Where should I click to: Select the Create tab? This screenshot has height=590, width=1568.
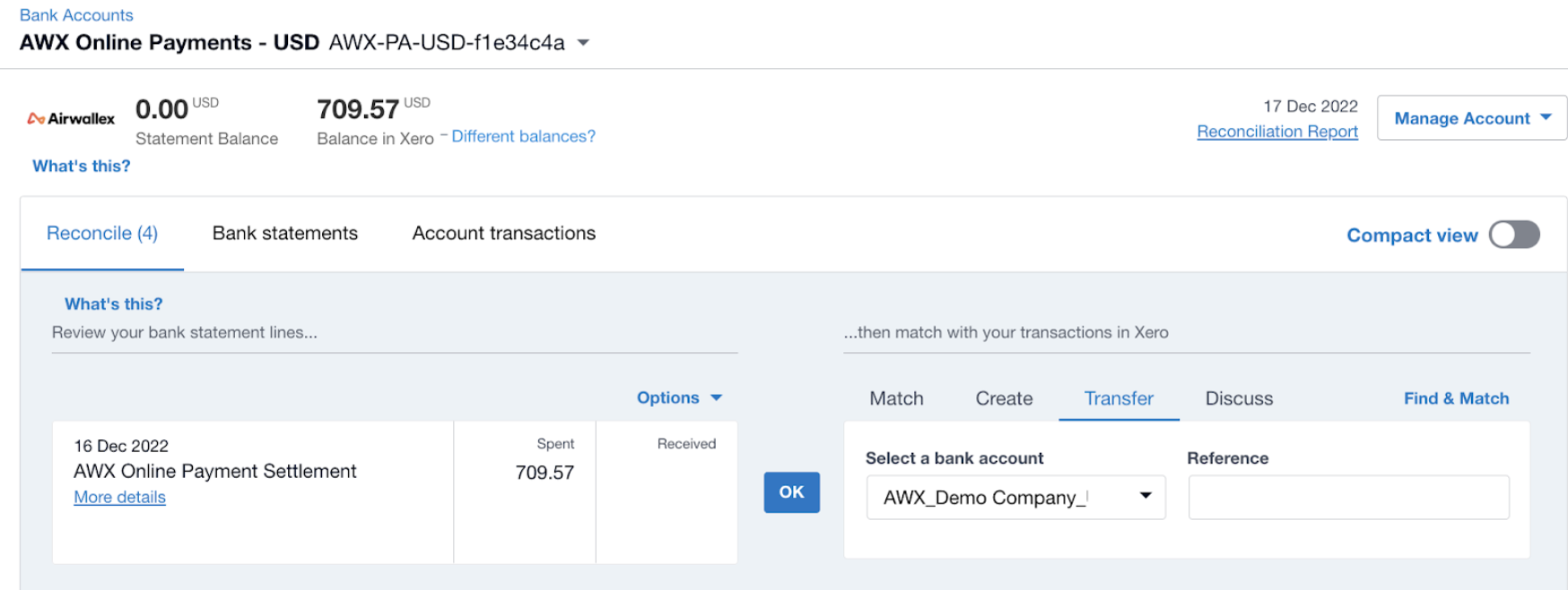[1004, 399]
